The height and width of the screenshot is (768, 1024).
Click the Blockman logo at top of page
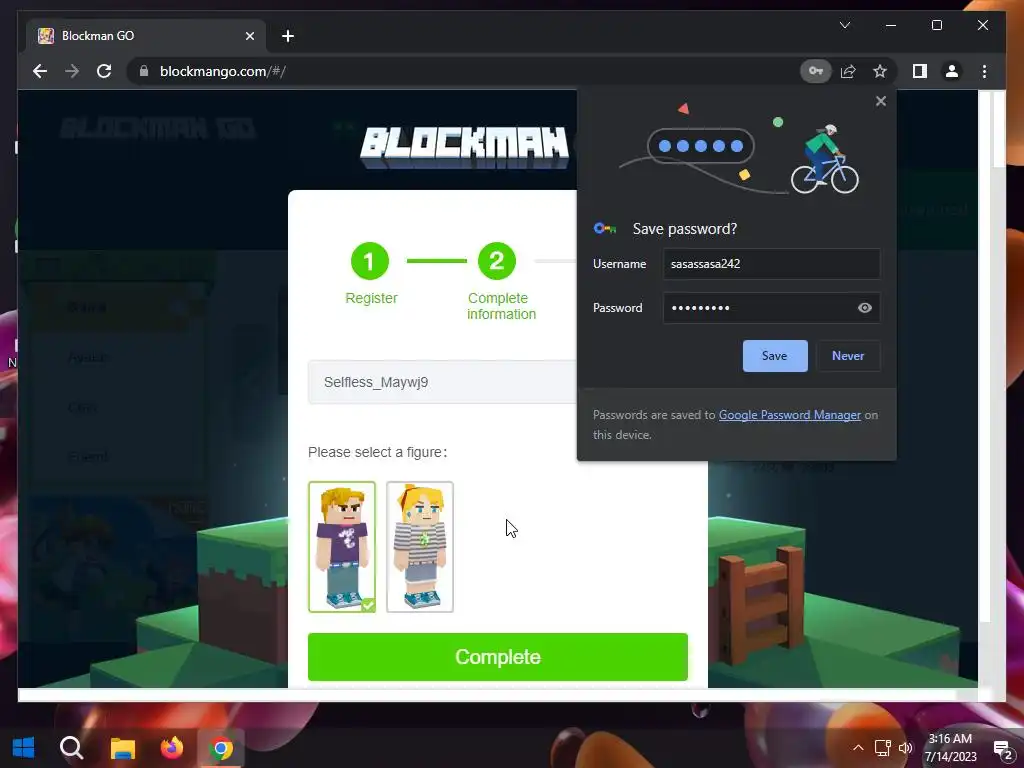[466, 147]
